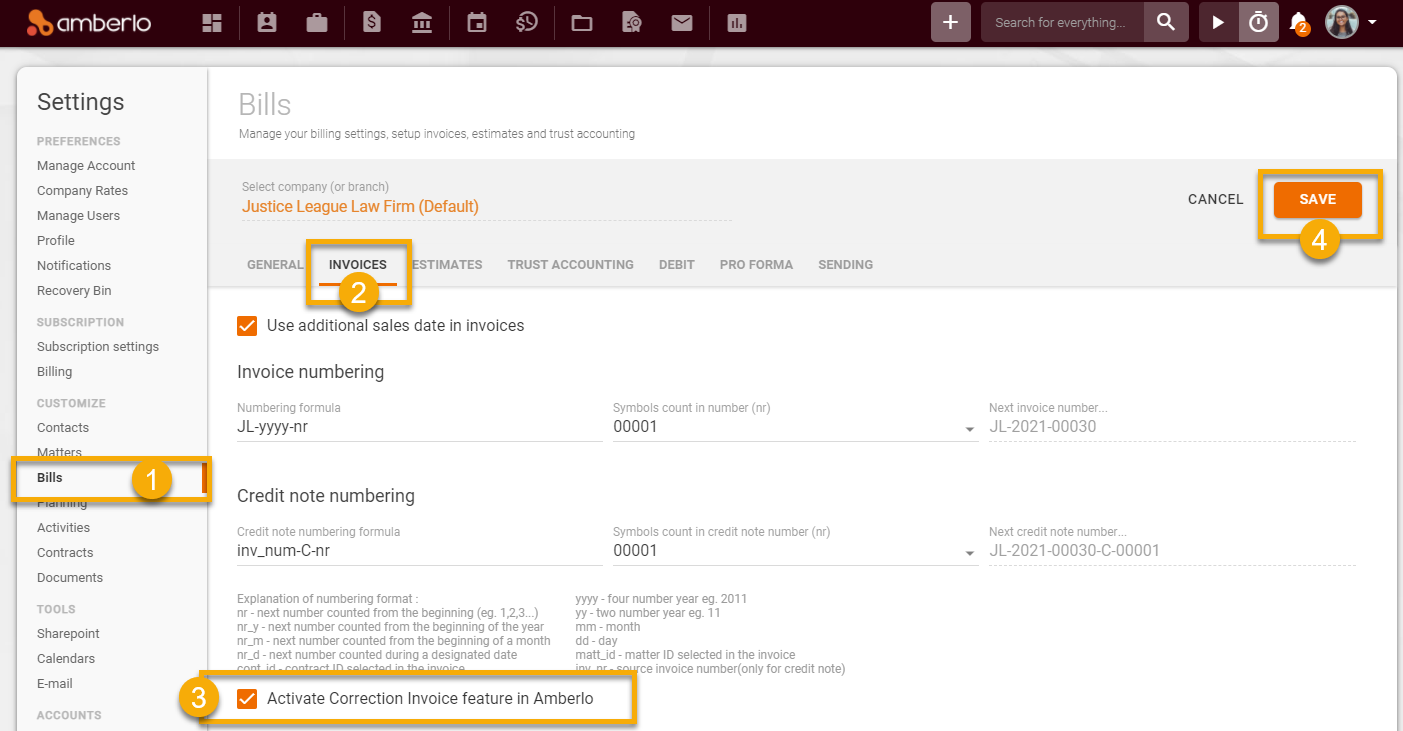
Task: Open the Dashboard grid icon
Action: (211, 22)
